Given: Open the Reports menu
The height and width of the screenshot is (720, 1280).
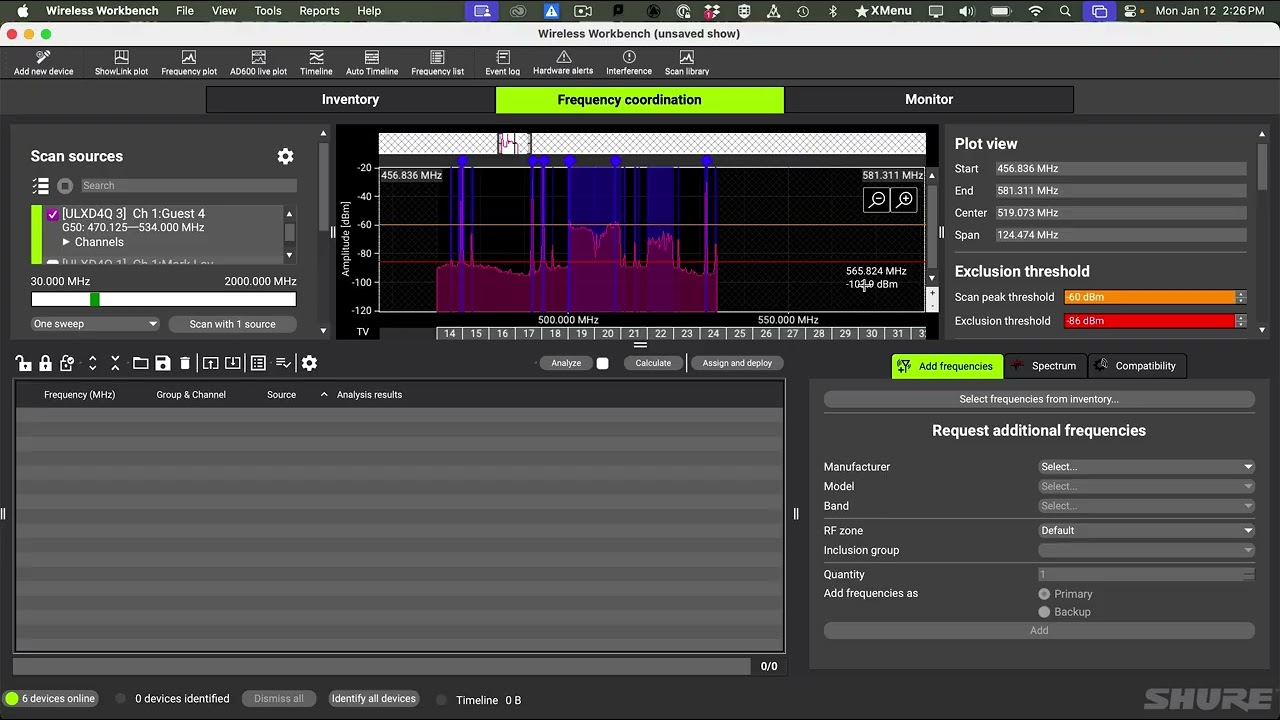Looking at the screenshot, I should [x=319, y=11].
